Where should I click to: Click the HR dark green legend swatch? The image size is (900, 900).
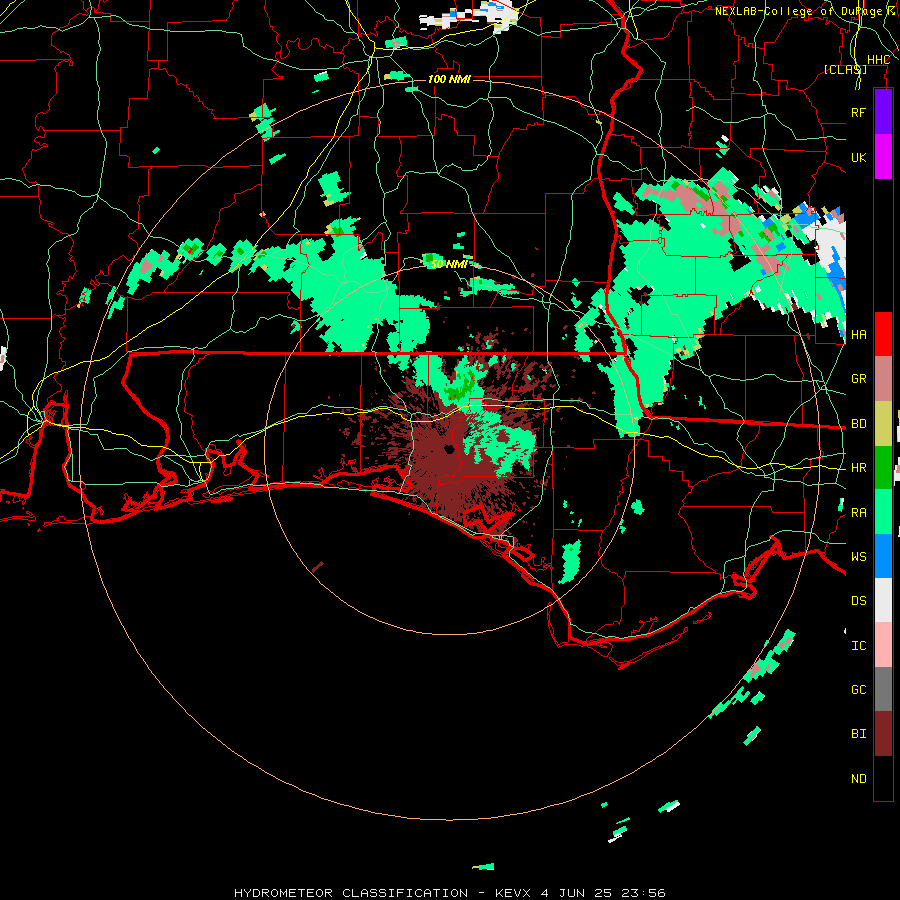[x=883, y=467]
